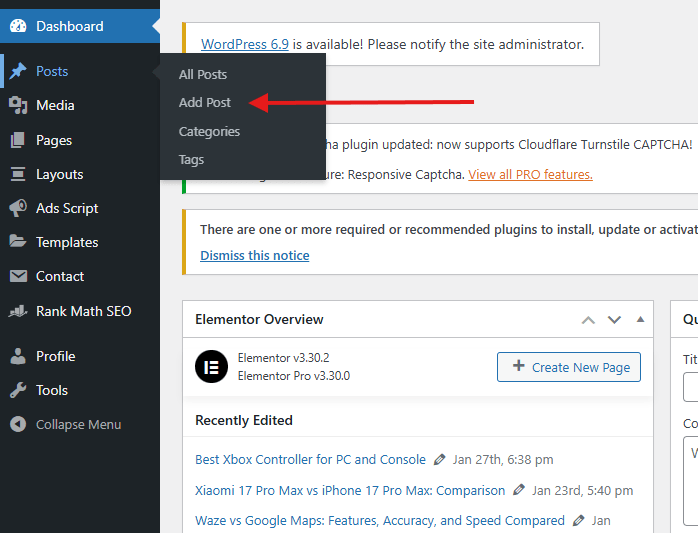Click the Templates folder icon
This screenshot has width=698, height=533.
pyautogui.click(x=18, y=242)
